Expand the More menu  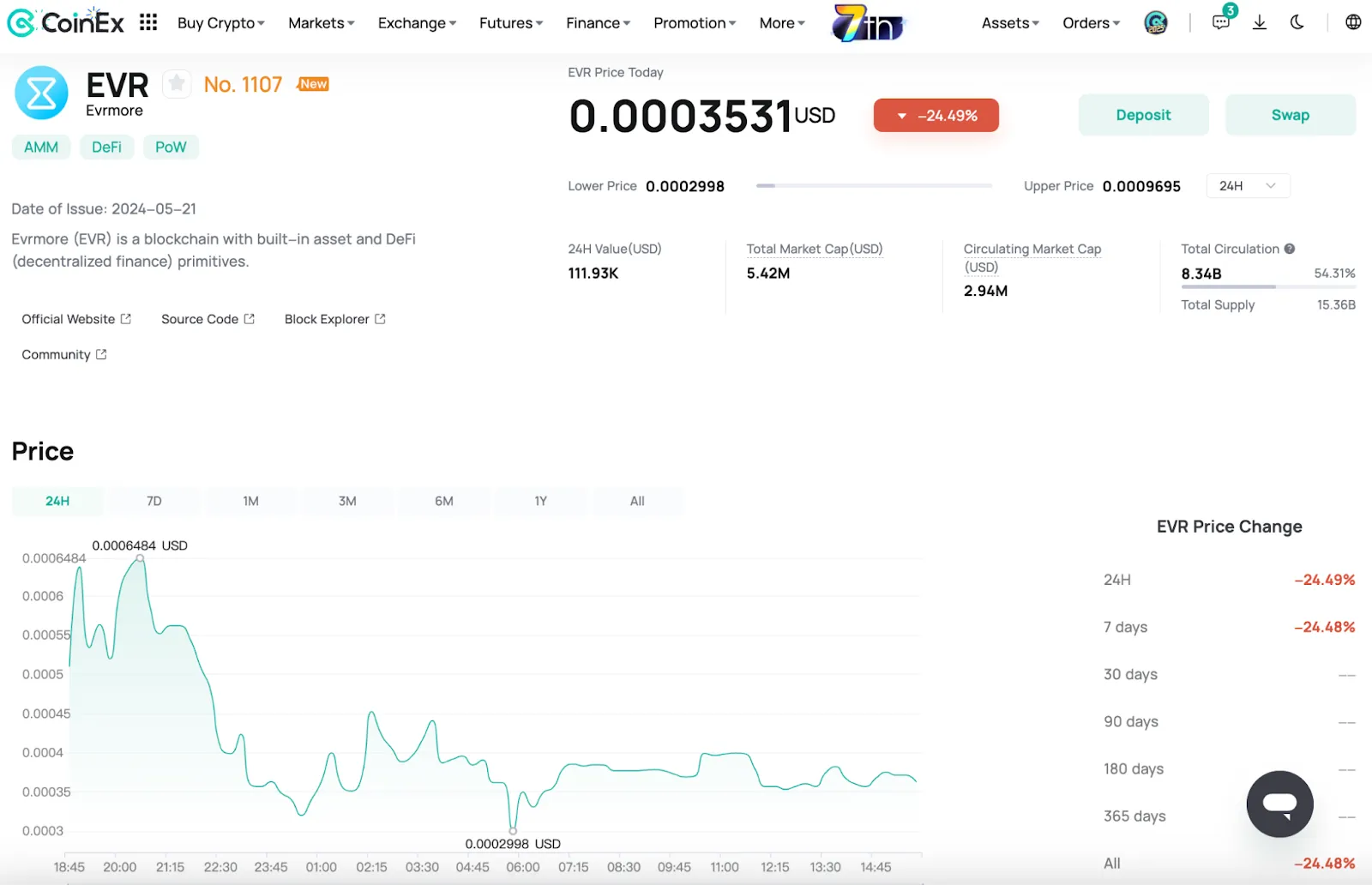point(782,23)
